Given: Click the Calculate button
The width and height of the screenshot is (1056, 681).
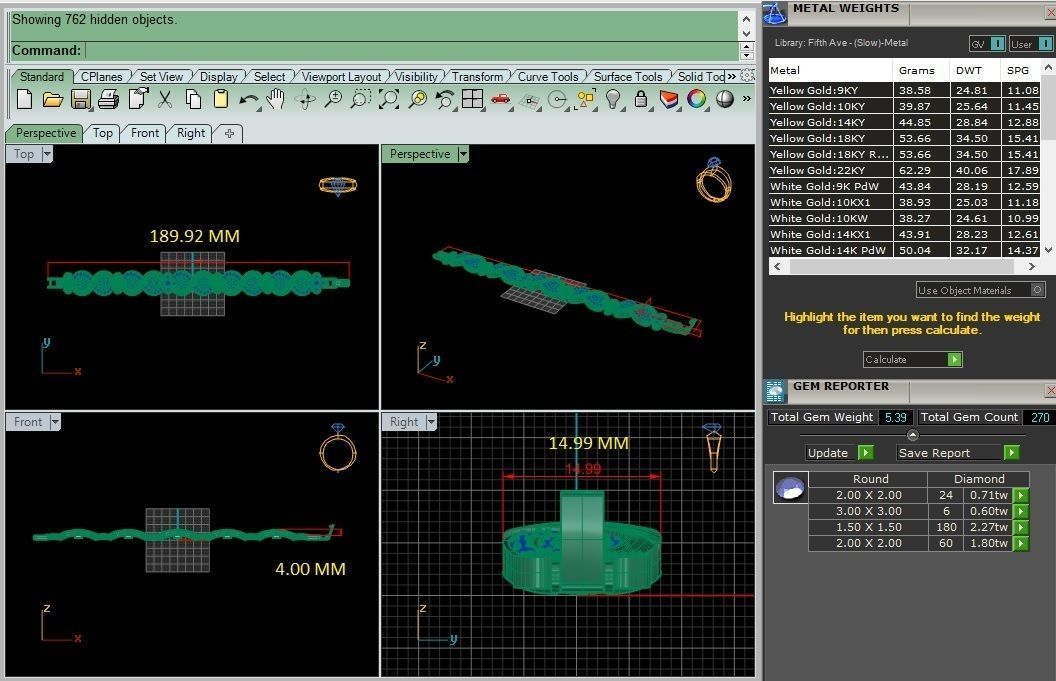Looking at the screenshot, I should pyautogui.click(x=913, y=360).
